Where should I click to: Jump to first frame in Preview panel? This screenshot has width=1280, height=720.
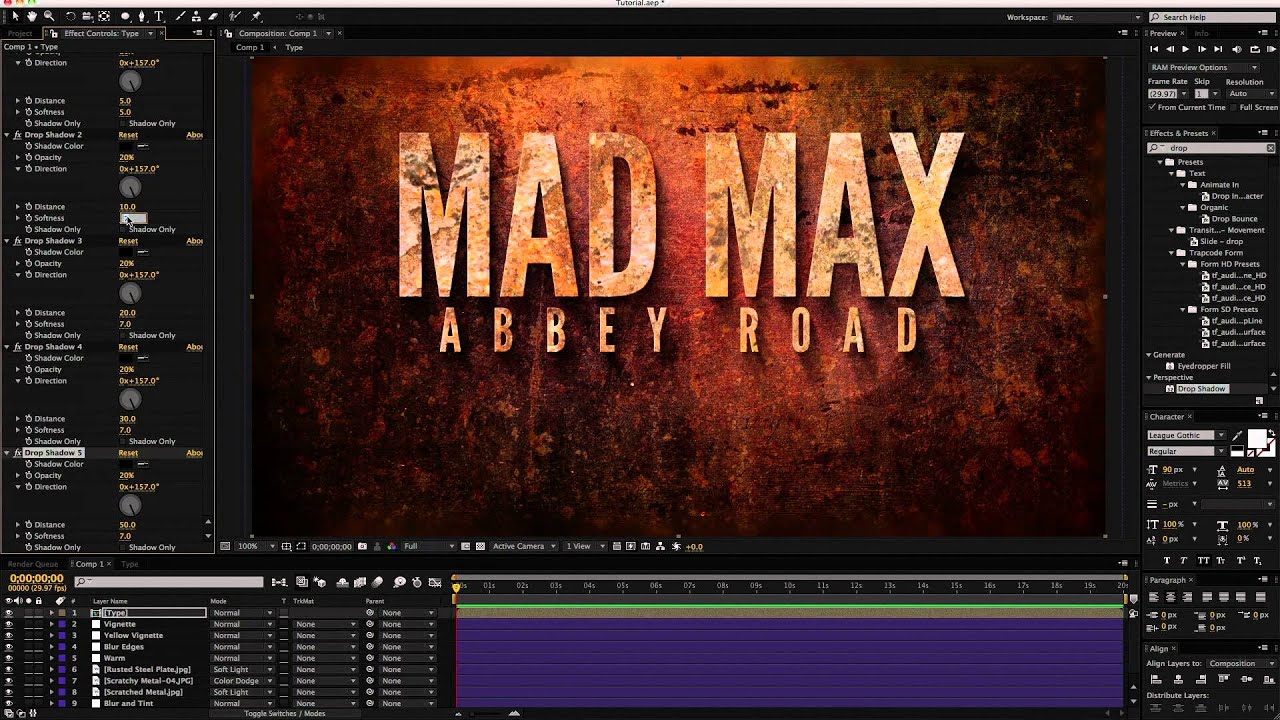1155,49
